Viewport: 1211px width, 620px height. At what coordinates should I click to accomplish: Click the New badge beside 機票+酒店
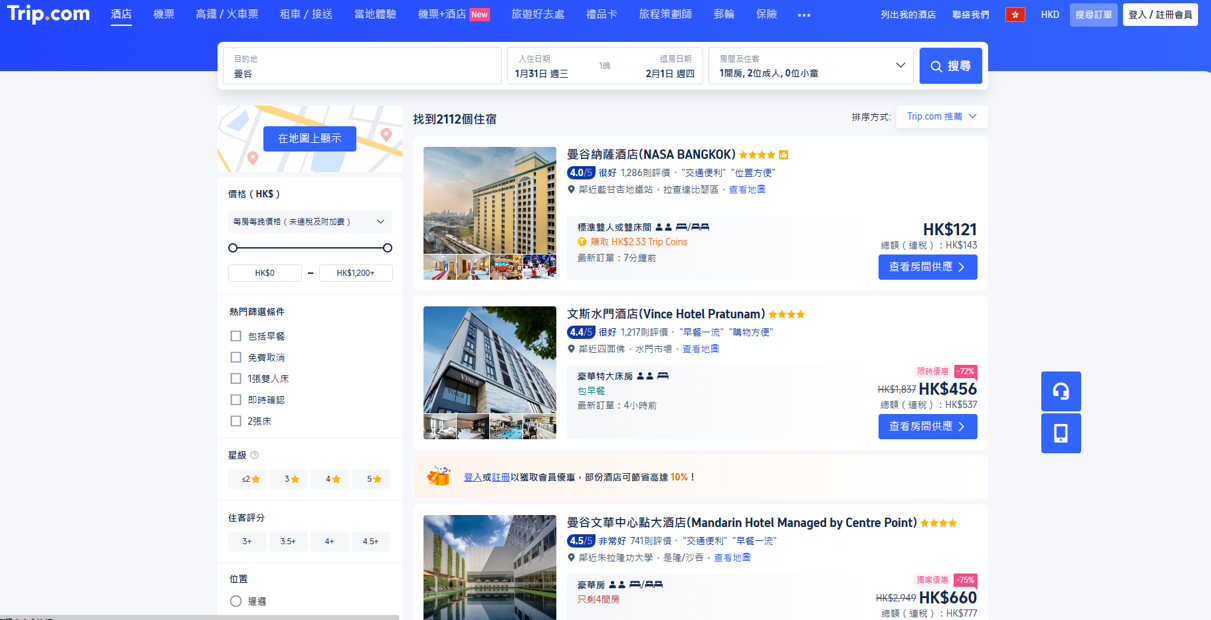480,15
